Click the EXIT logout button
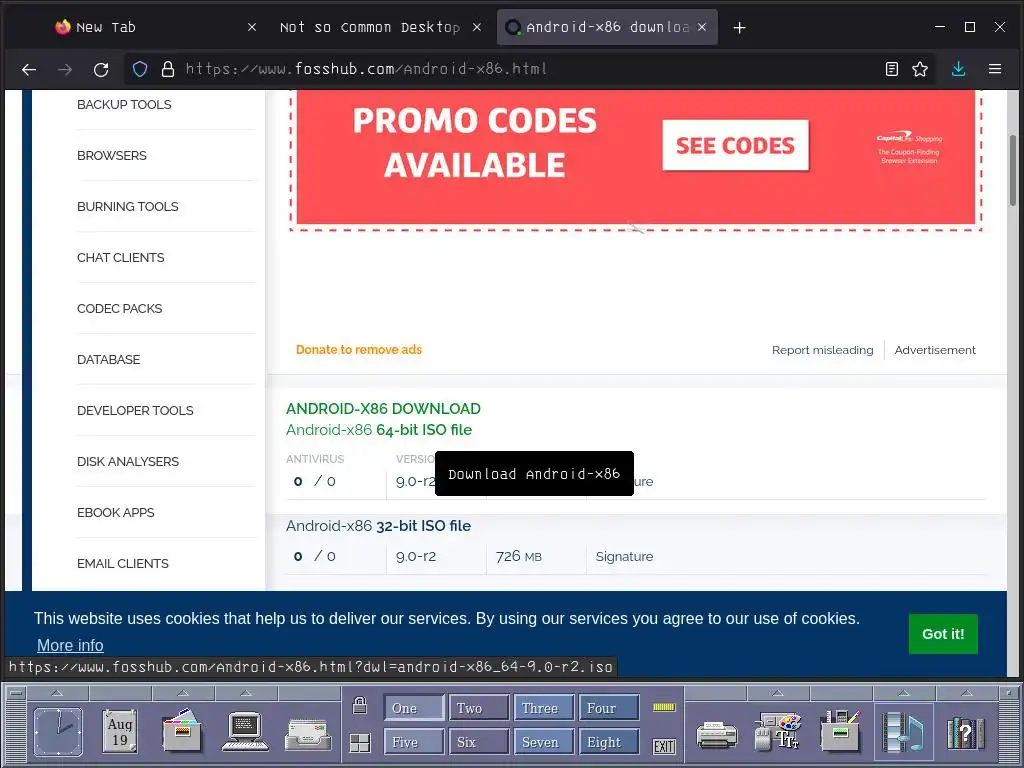Image resolution: width=1024 pixels, height=768 pixels. click(x=664, y=746)
